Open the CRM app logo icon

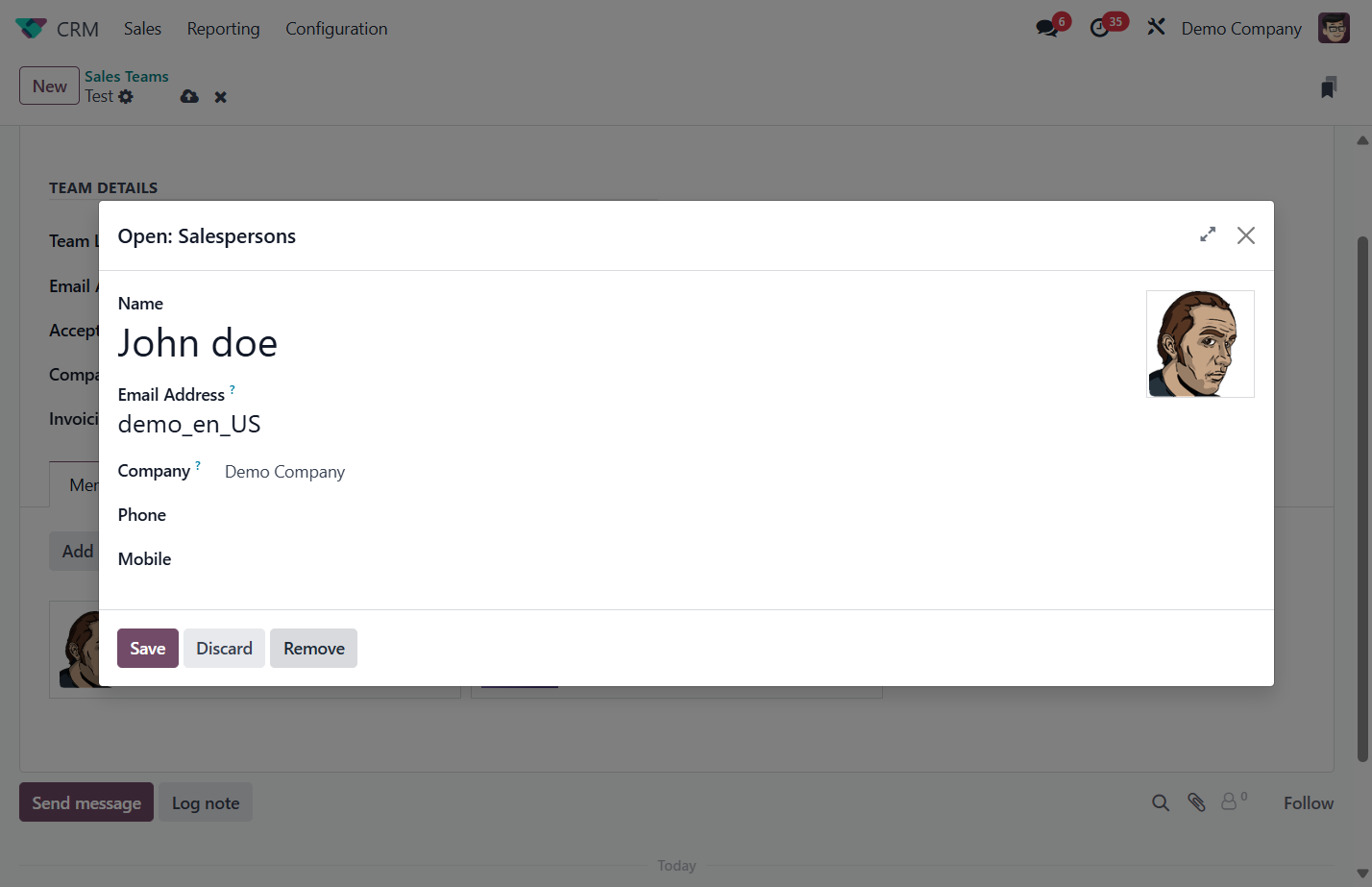(31, 29)
